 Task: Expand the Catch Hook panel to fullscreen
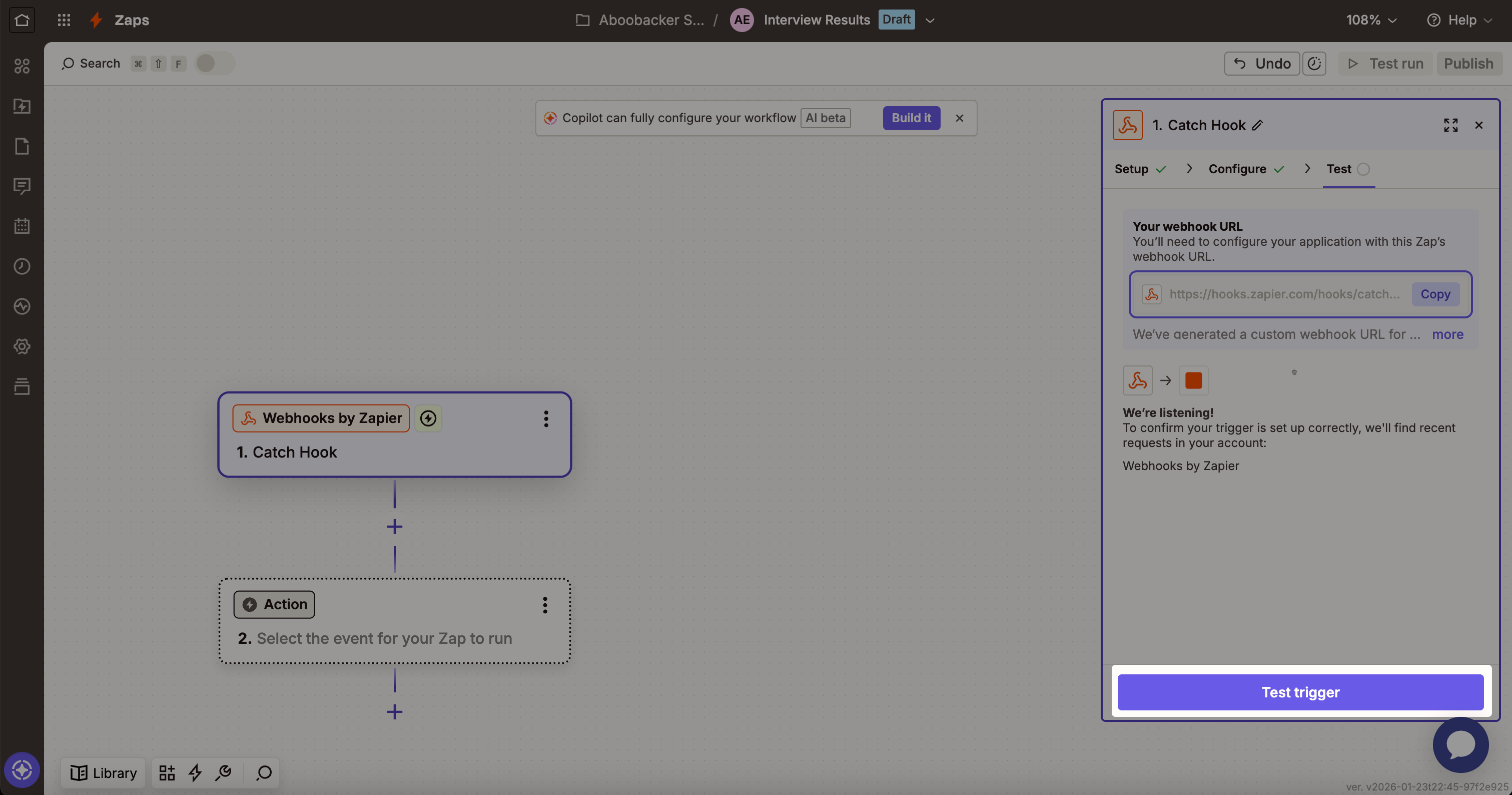(x=1450, y=125)
